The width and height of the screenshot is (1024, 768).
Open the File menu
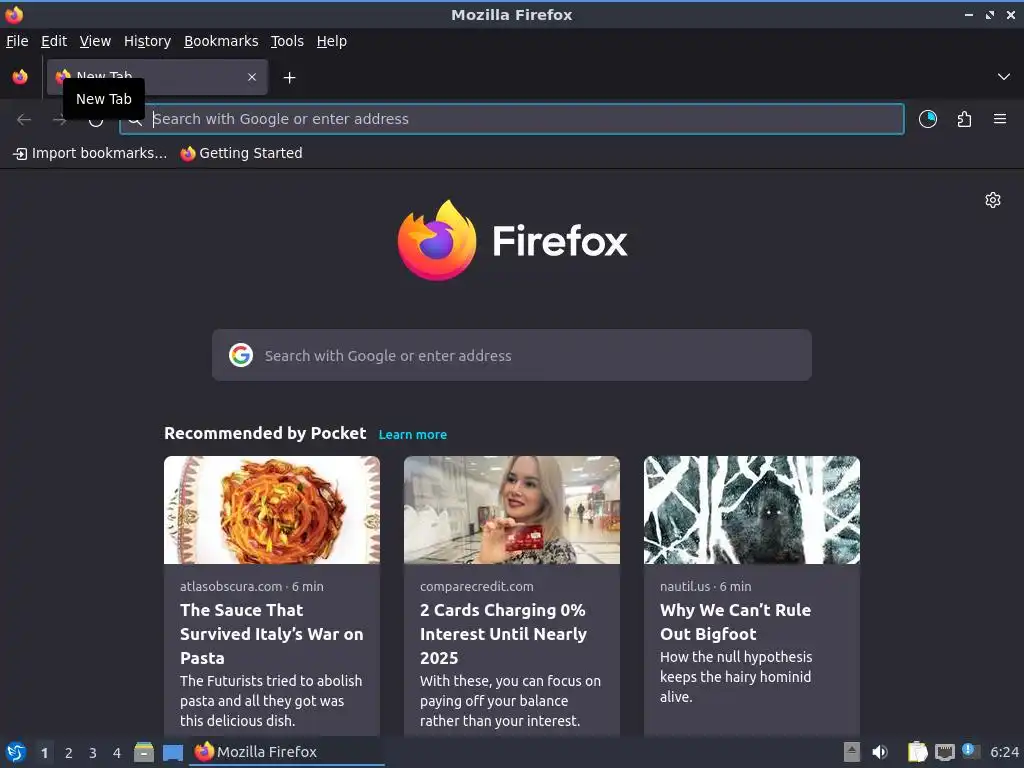[17, 41]
